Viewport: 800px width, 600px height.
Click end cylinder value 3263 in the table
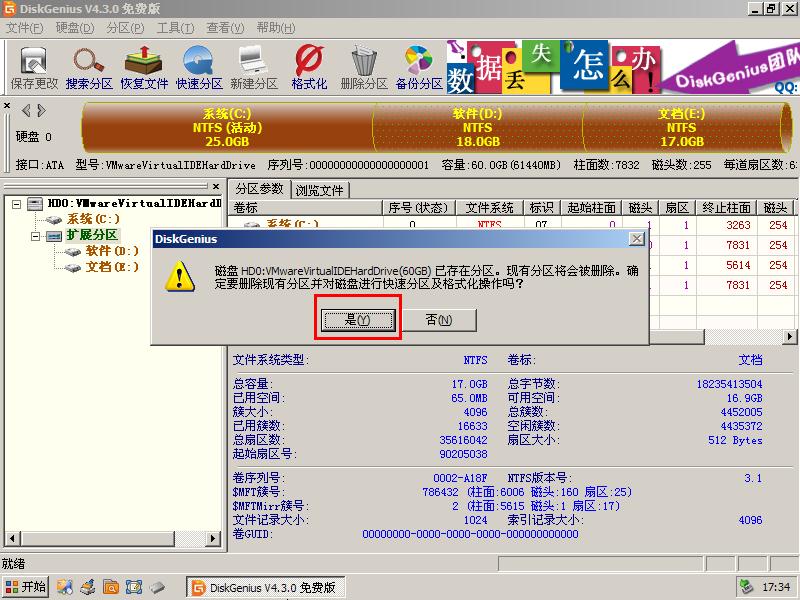coord(738,225)
